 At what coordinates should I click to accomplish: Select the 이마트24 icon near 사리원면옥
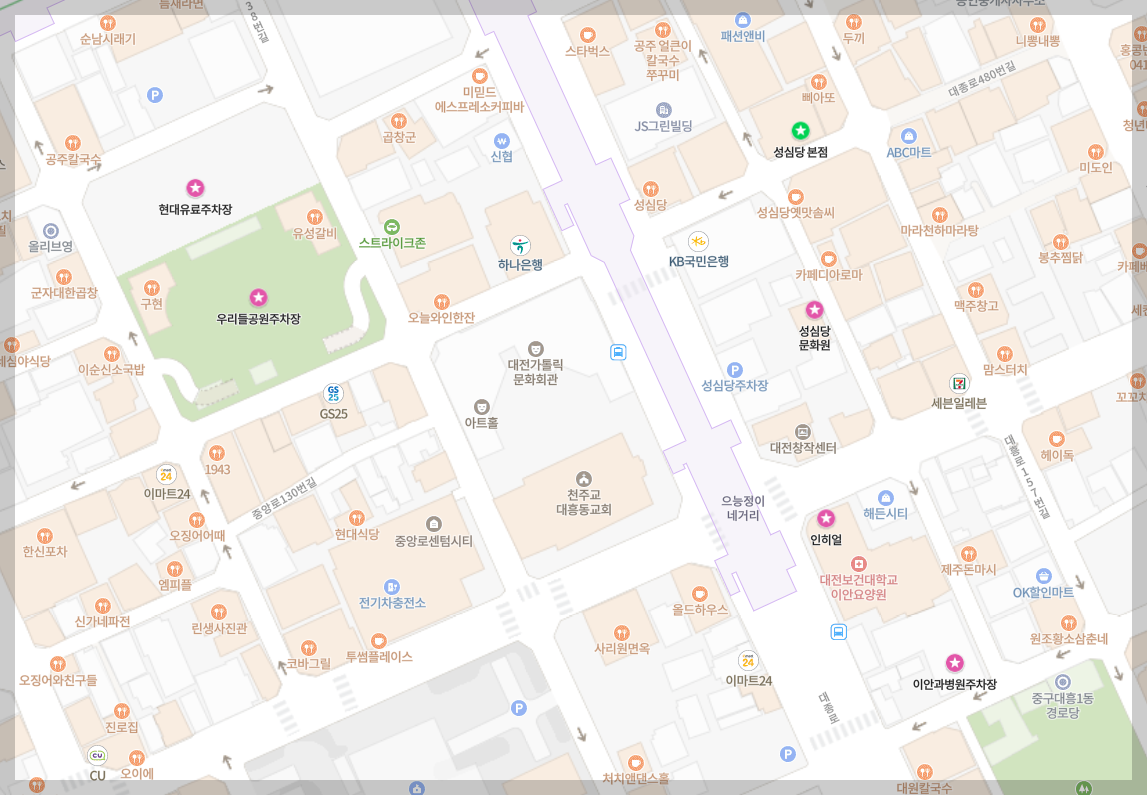coord(748,660)
